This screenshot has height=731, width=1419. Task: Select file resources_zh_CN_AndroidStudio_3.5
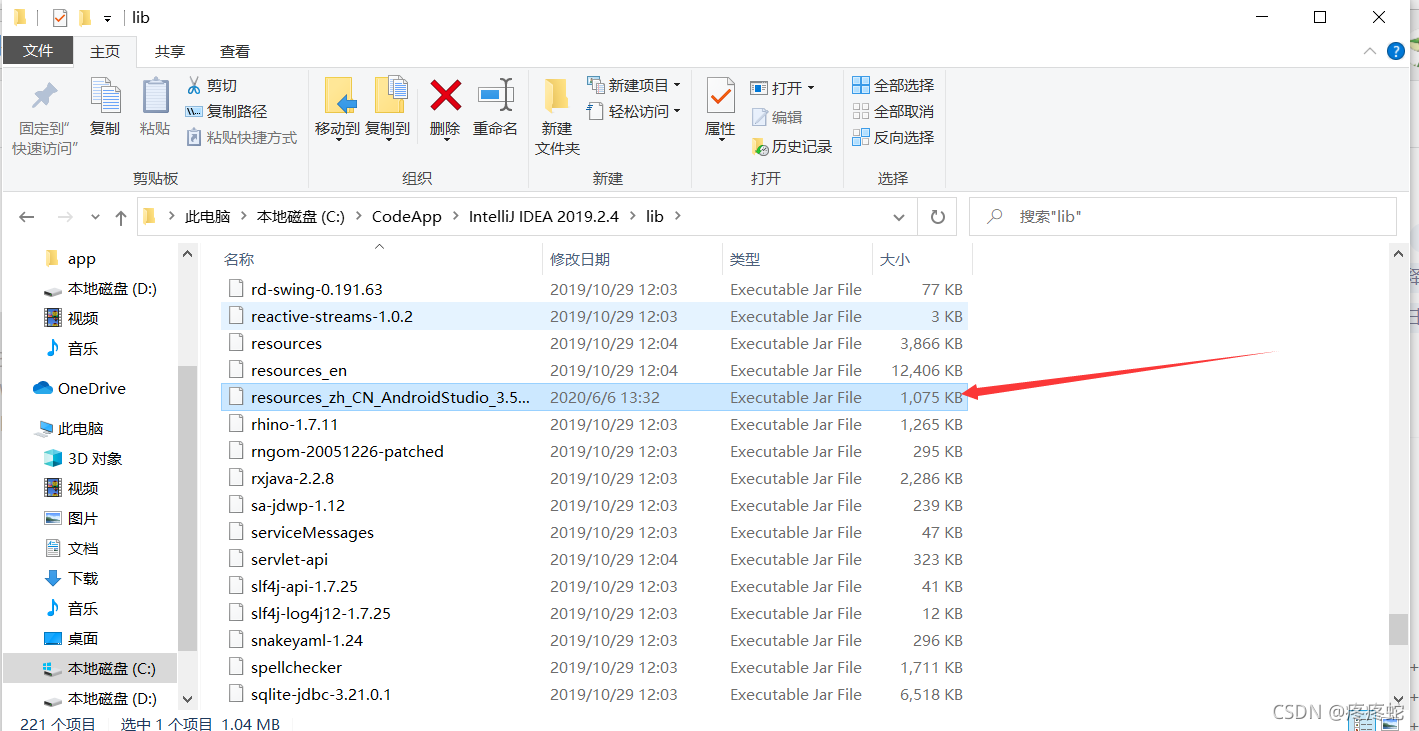click(594, 397)
